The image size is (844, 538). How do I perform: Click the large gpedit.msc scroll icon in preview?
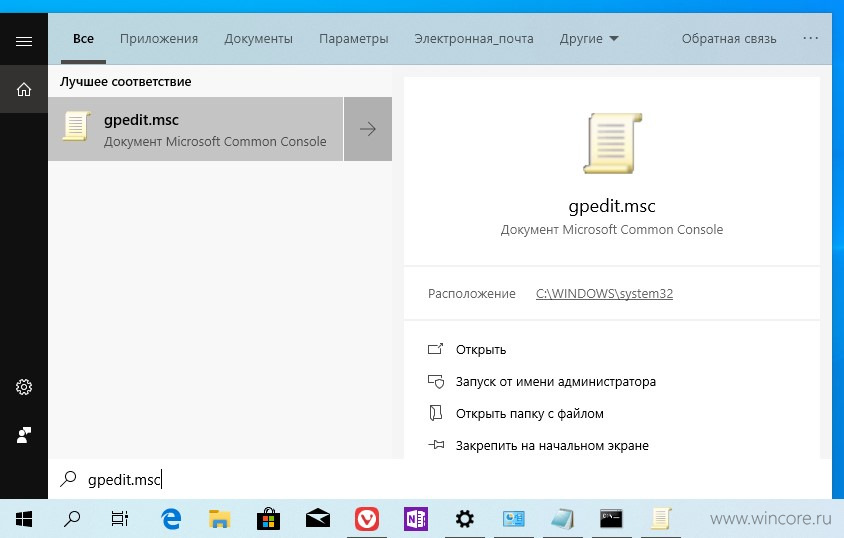(x=613, y=143)
